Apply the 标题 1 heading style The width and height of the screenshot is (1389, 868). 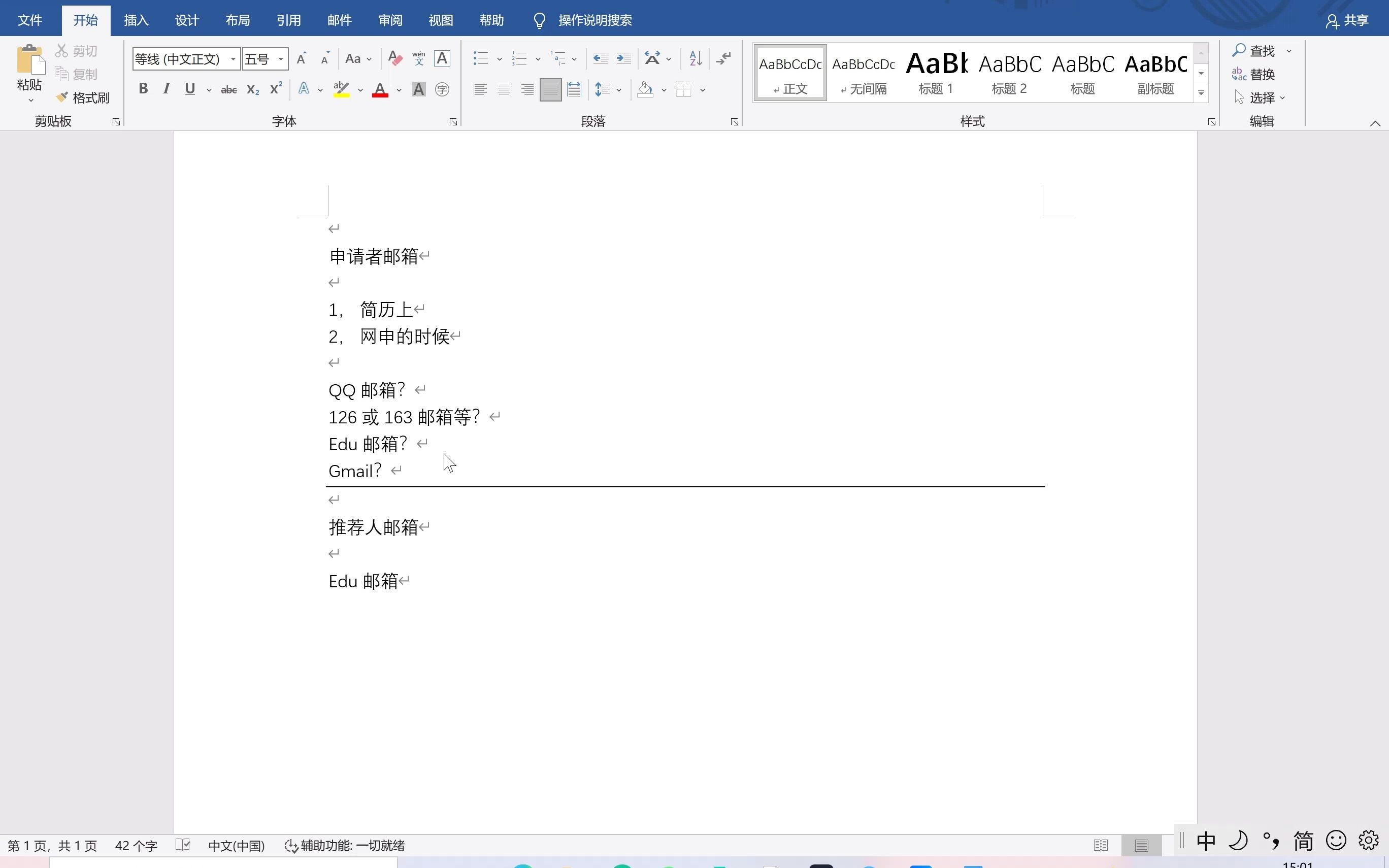[936, 73]
